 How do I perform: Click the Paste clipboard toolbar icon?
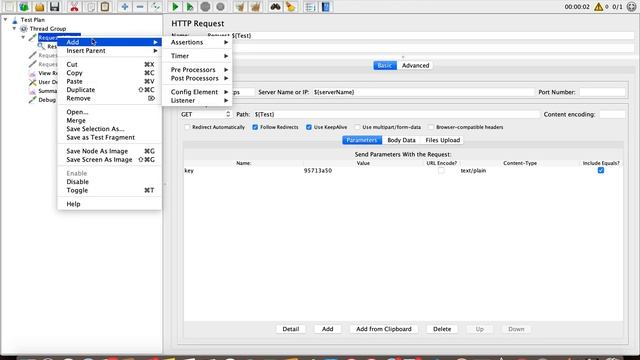(x=105, y=7)
